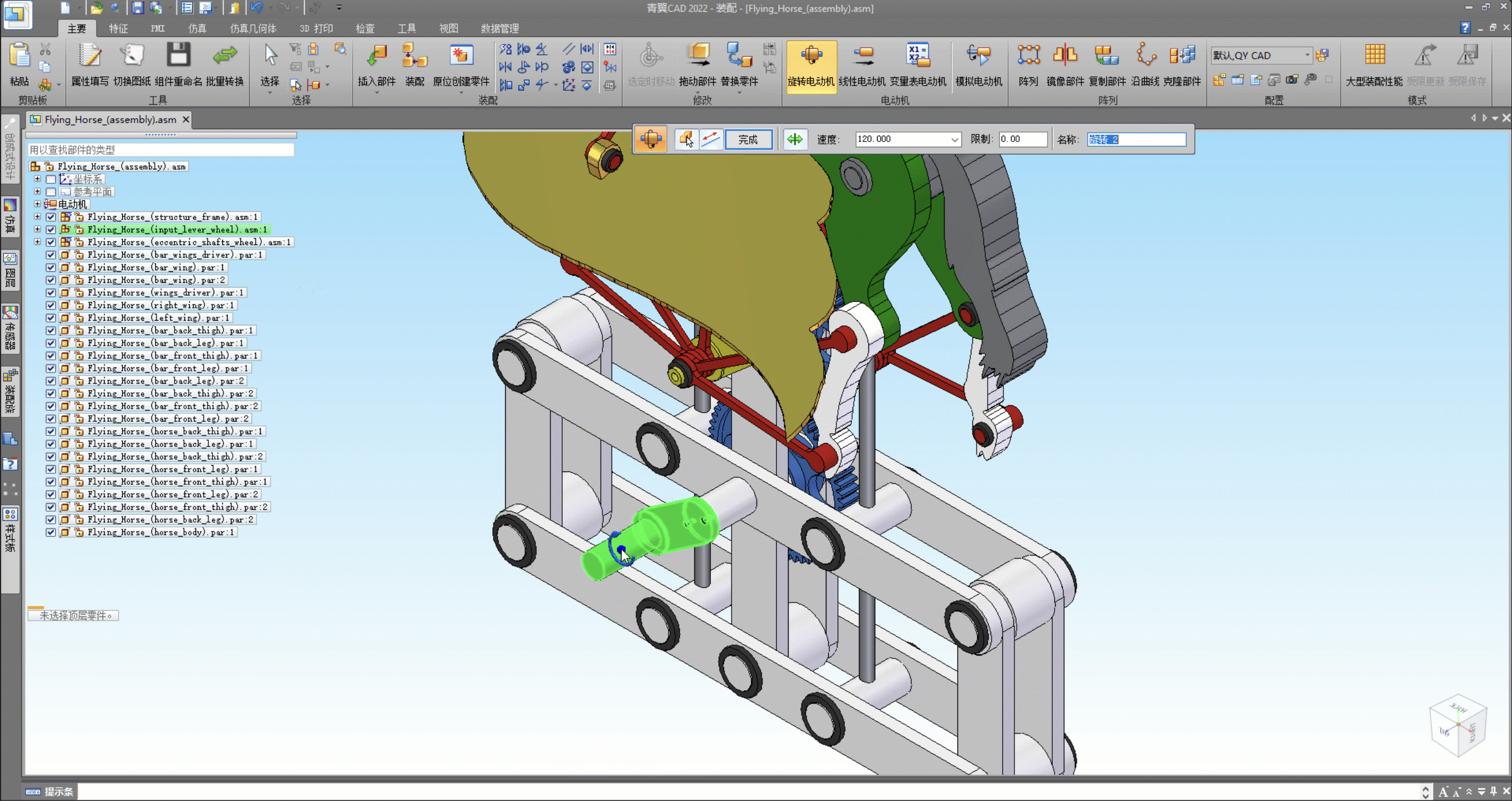Expand the 坐标系 tree node
Viewport: 1512px width, 801px height.
(38, 179)
